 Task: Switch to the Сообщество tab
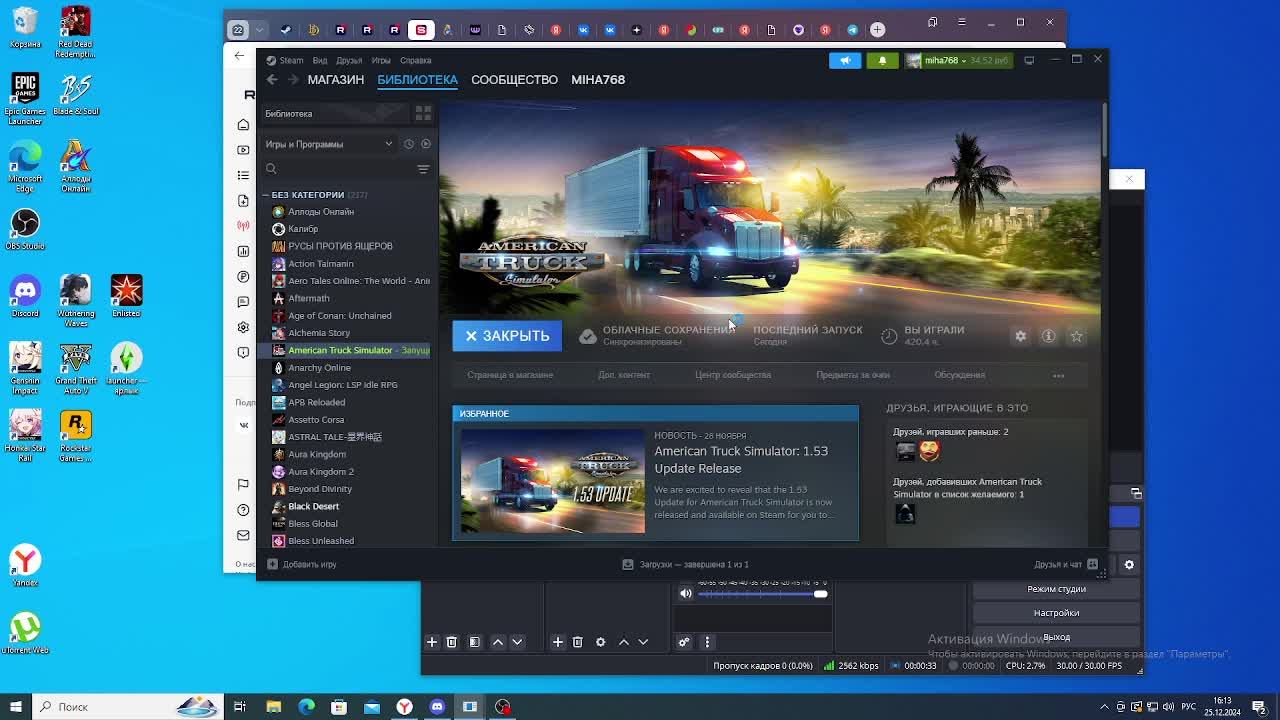click(x=514, y=79)
